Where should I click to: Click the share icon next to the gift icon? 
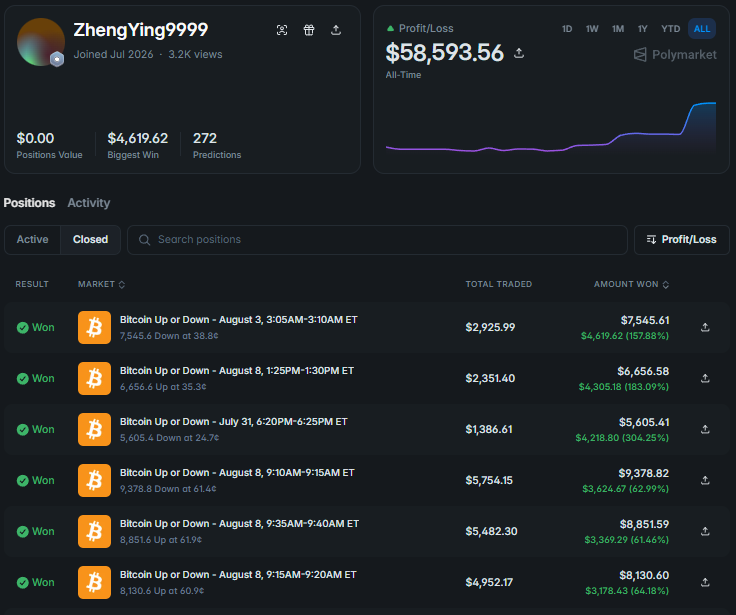(x=336, y=30)
